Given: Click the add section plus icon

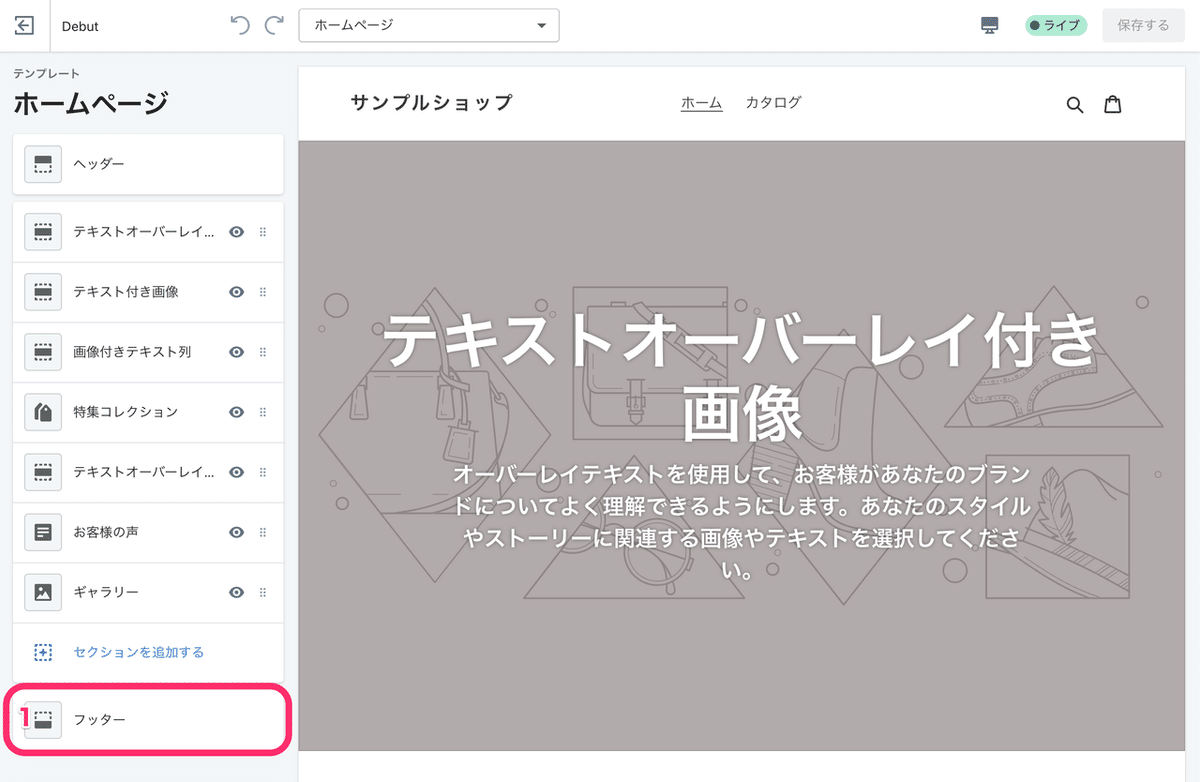Looking at the screenshot, I should (43, 652).
